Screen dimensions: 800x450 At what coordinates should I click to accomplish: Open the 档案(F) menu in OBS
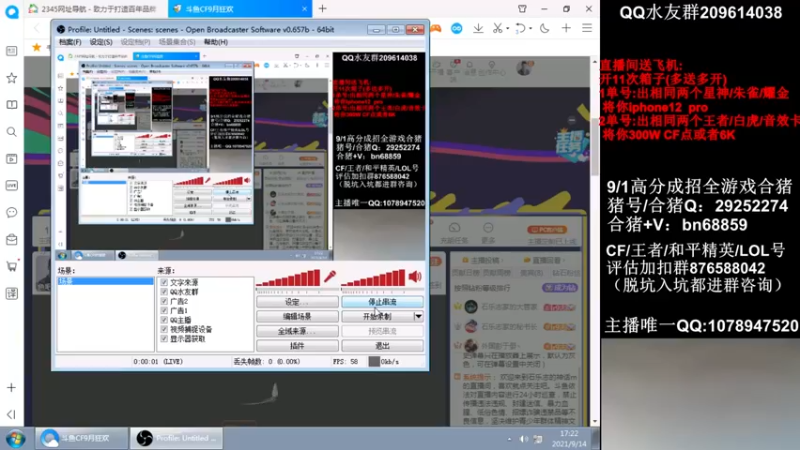click(x=69, y=42)
